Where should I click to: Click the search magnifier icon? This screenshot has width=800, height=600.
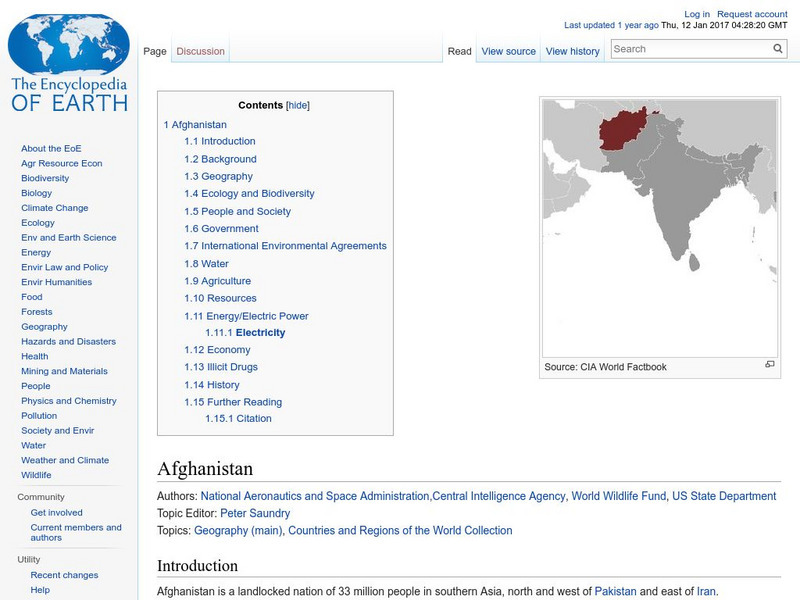(x=777, y=48)
